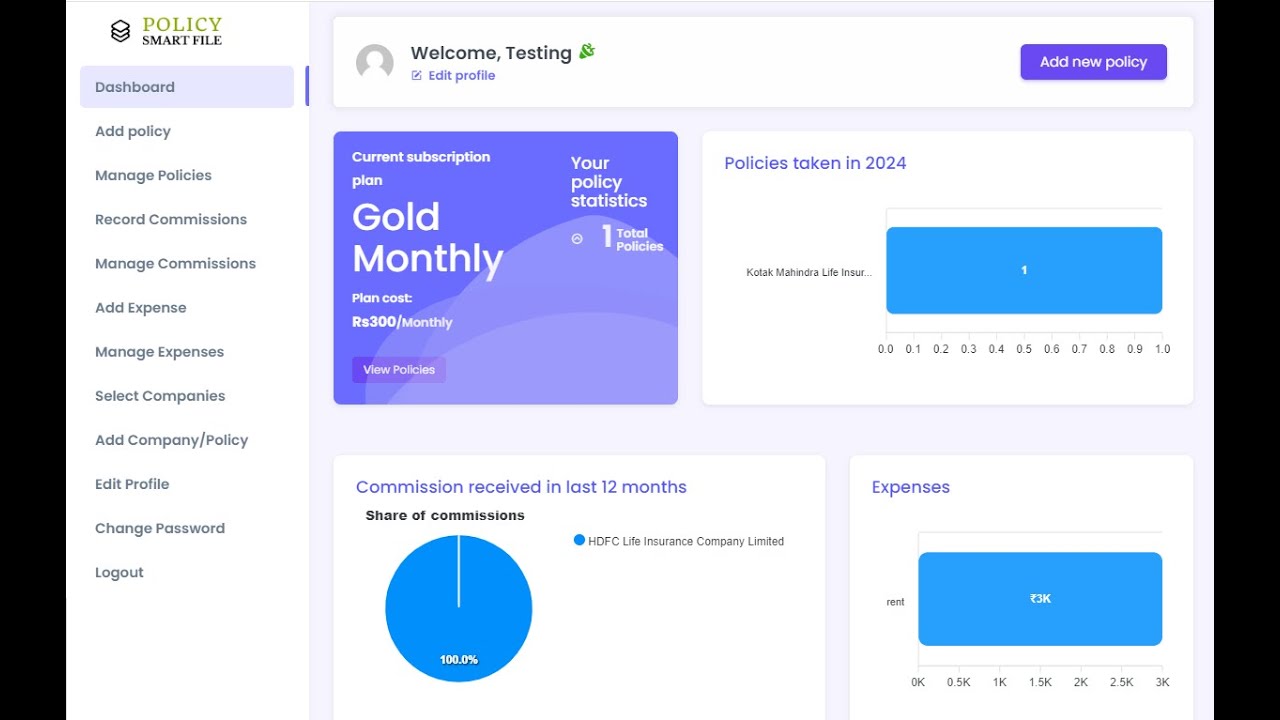
Task: Click Logout in the sidebar
Action: (x=119, y=572)
